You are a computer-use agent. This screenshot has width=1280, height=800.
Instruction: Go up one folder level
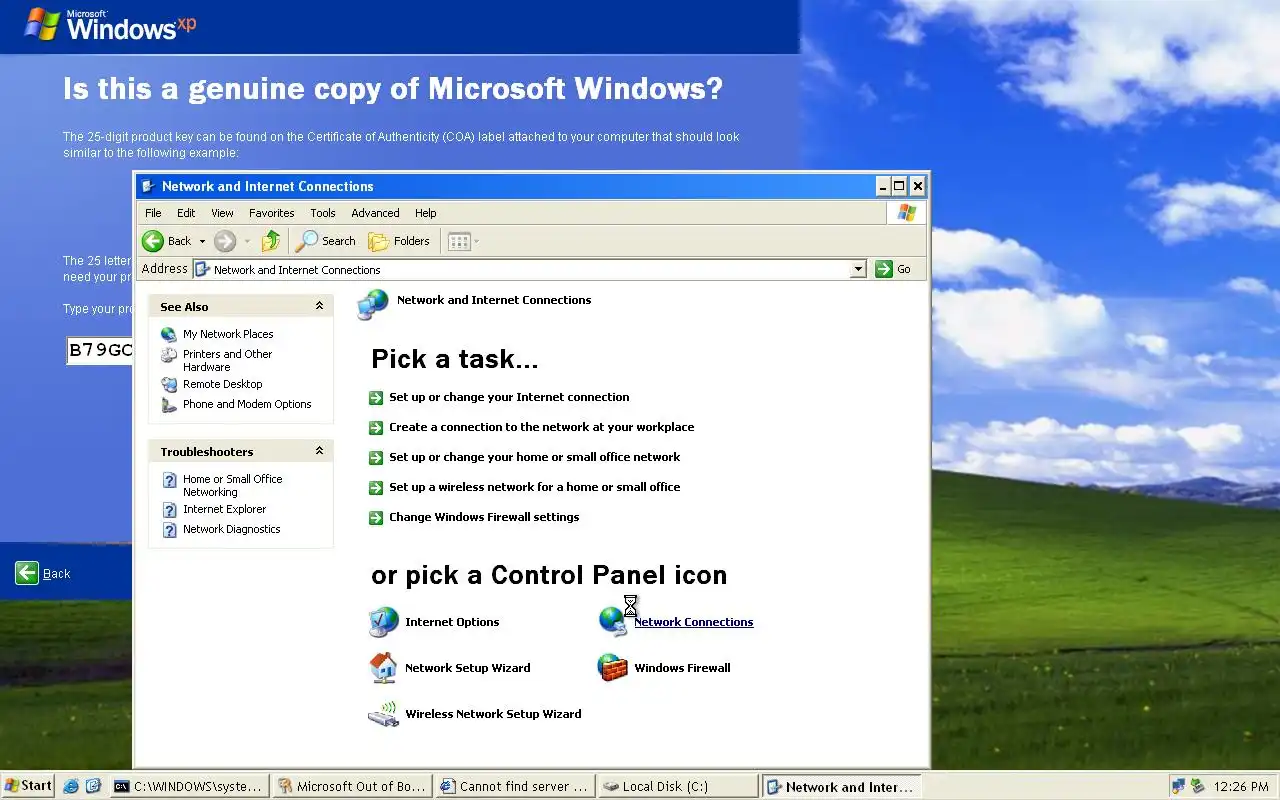click(x=271, y=241)
